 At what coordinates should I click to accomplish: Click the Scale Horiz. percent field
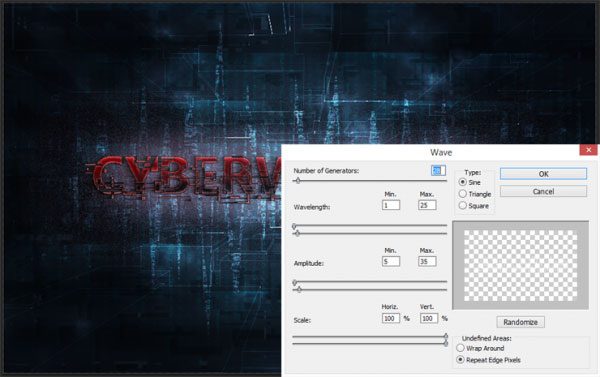tap(391, 318)
